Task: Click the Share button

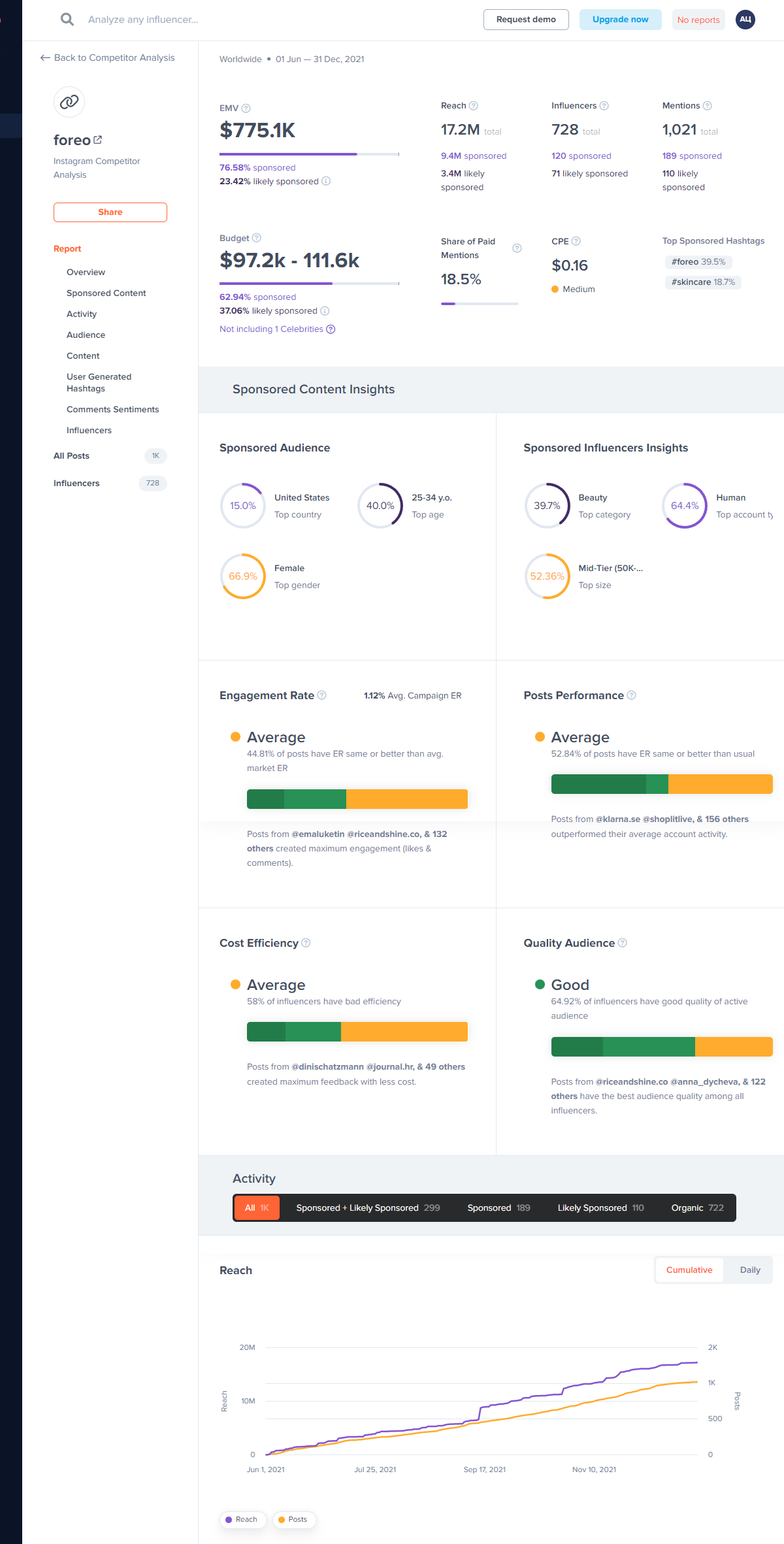Action: pos(110,212)
